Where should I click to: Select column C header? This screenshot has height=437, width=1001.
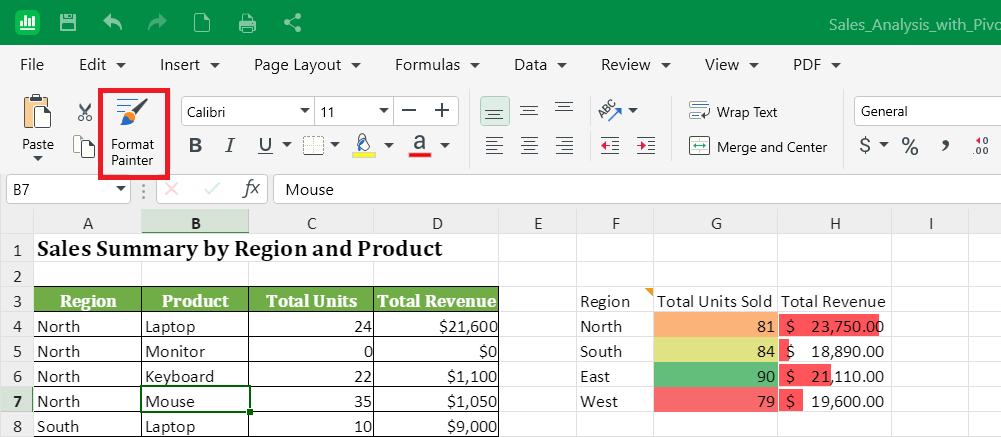(311, 223)
